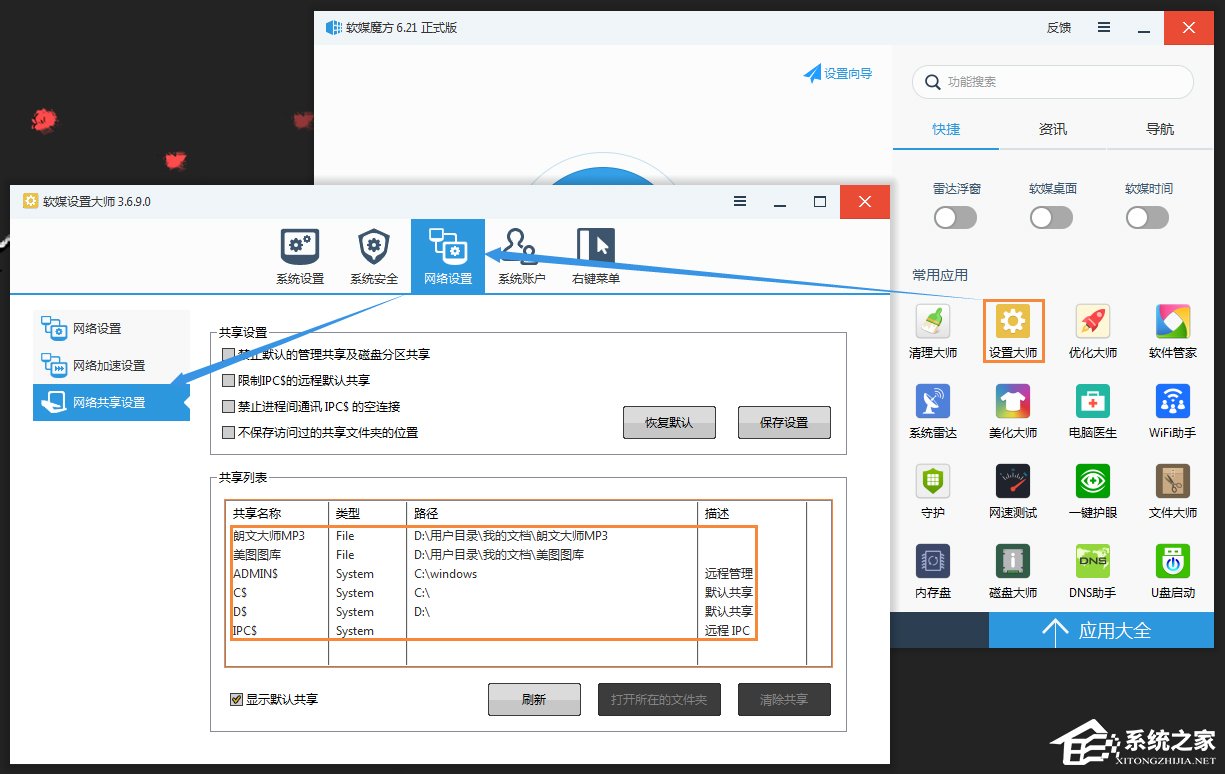
Task: Open the 设置大师 window menu button
Action: pyautogui.click(x=739, y=201)
